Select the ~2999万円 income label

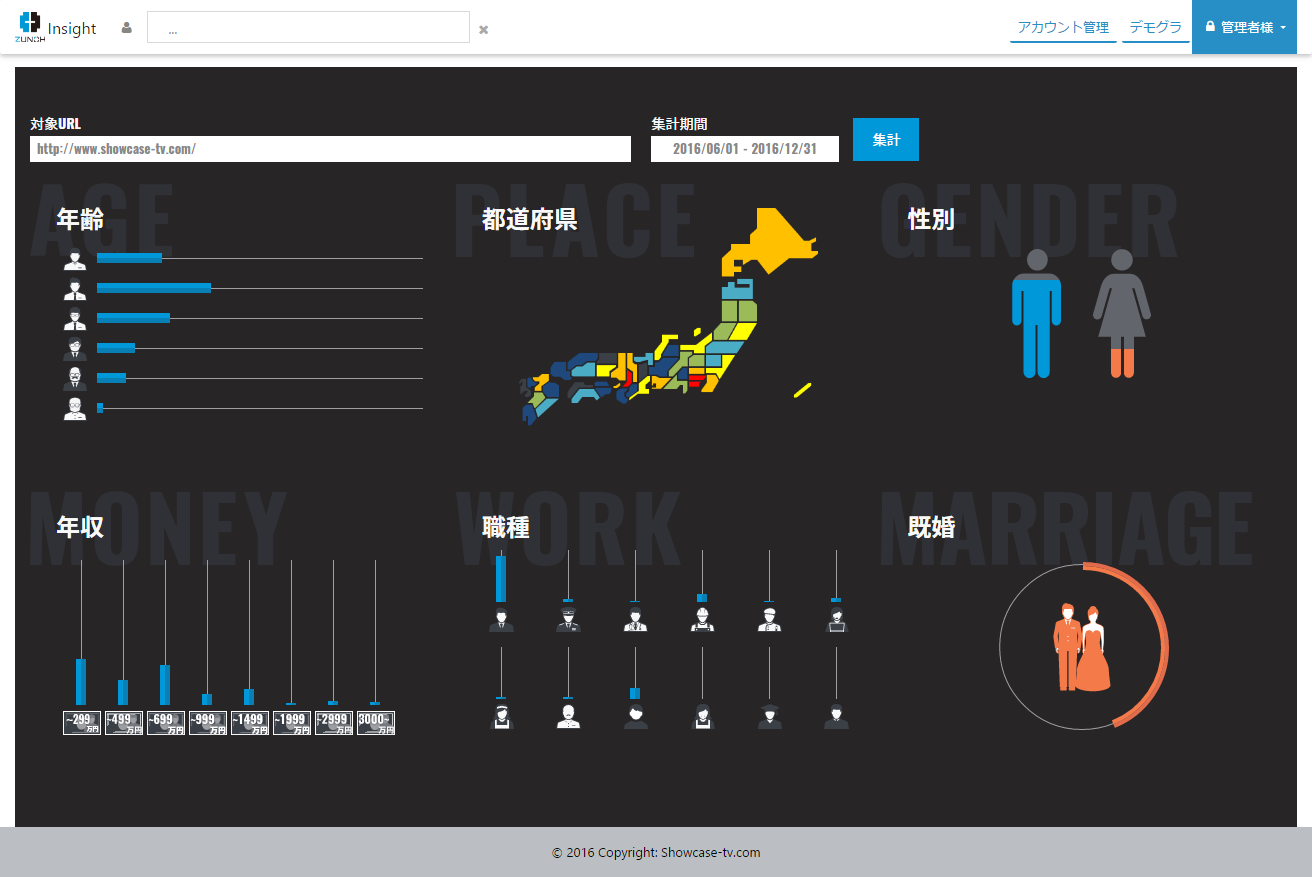pos(334,723)
